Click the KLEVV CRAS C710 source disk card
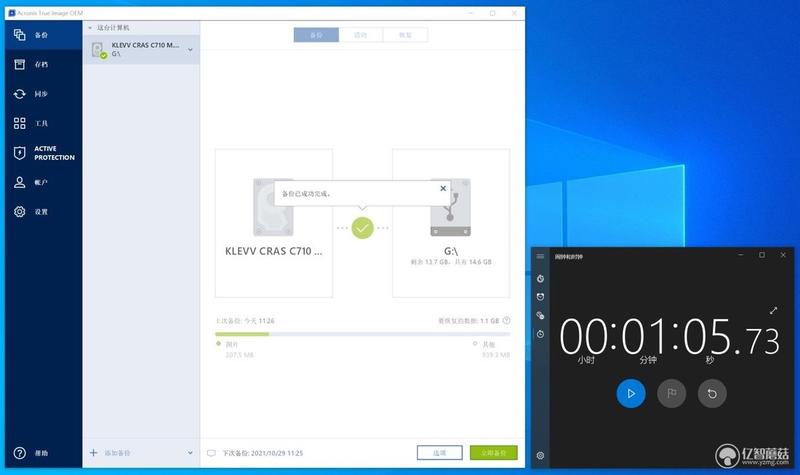 (x=274, y=223)
